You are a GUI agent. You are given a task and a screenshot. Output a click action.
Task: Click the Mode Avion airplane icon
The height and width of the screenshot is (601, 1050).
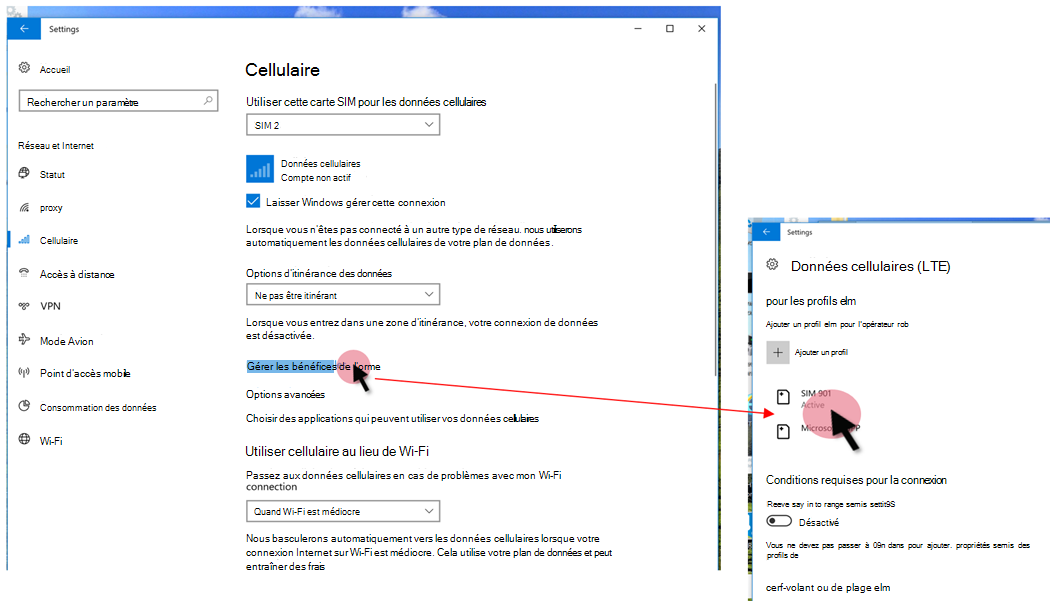(x=24, y=339)
